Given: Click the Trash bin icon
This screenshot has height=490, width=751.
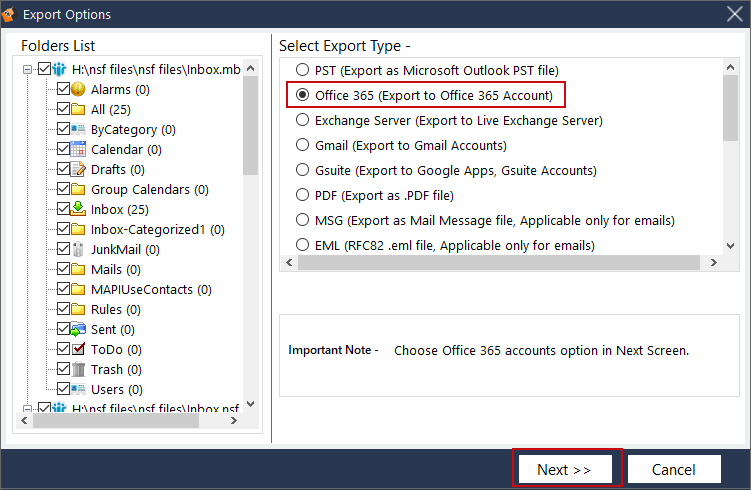Looking at the screenshot, I should 79,369.
